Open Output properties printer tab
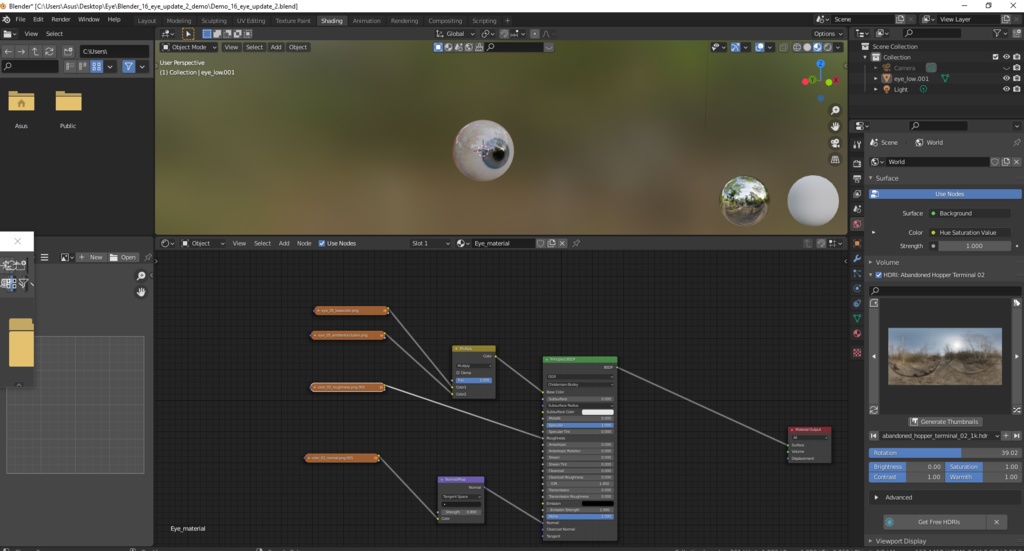The image size is (1024, 551). [x=857, y=178]
